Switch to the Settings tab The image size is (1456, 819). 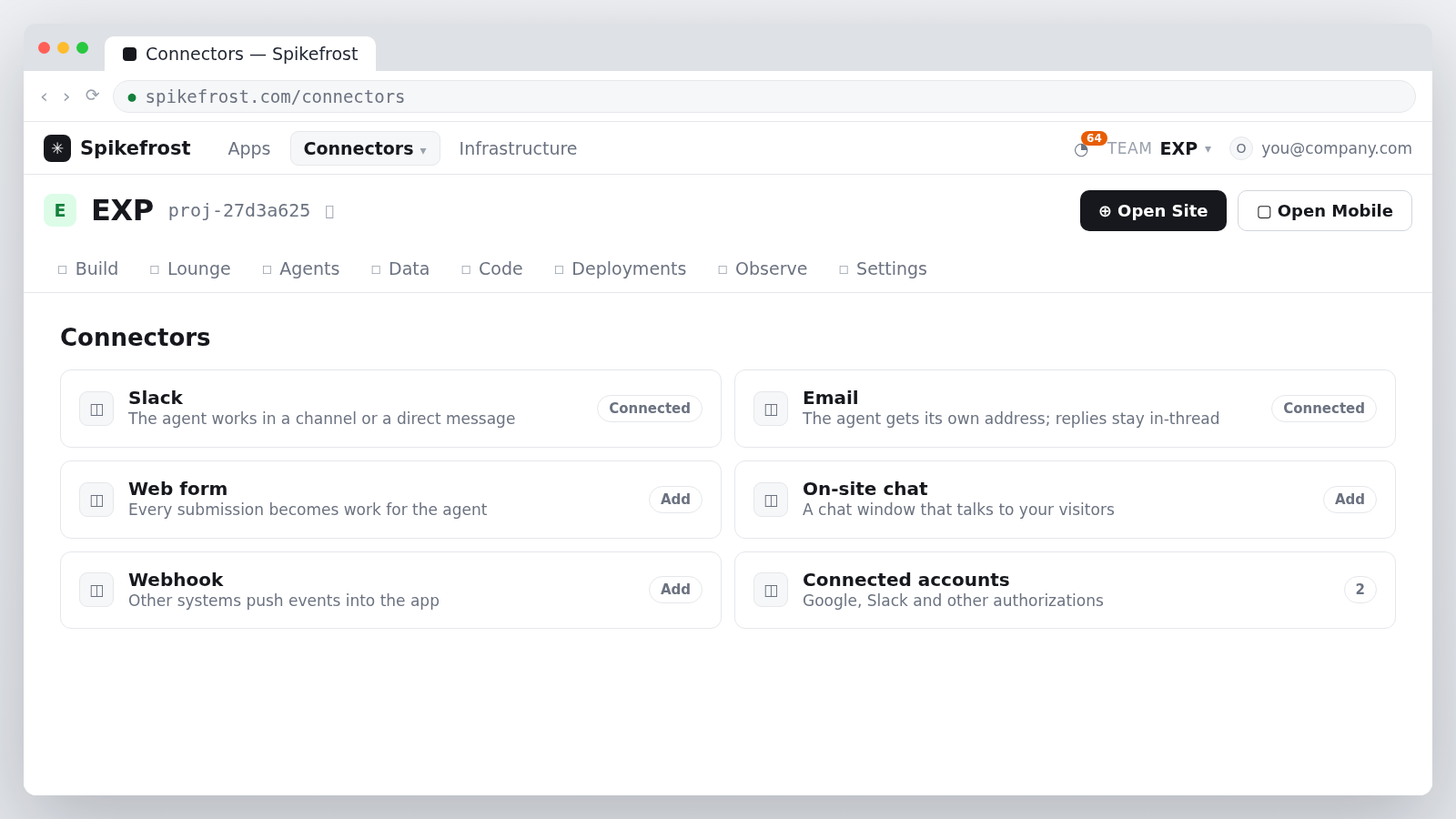point(883,268)
